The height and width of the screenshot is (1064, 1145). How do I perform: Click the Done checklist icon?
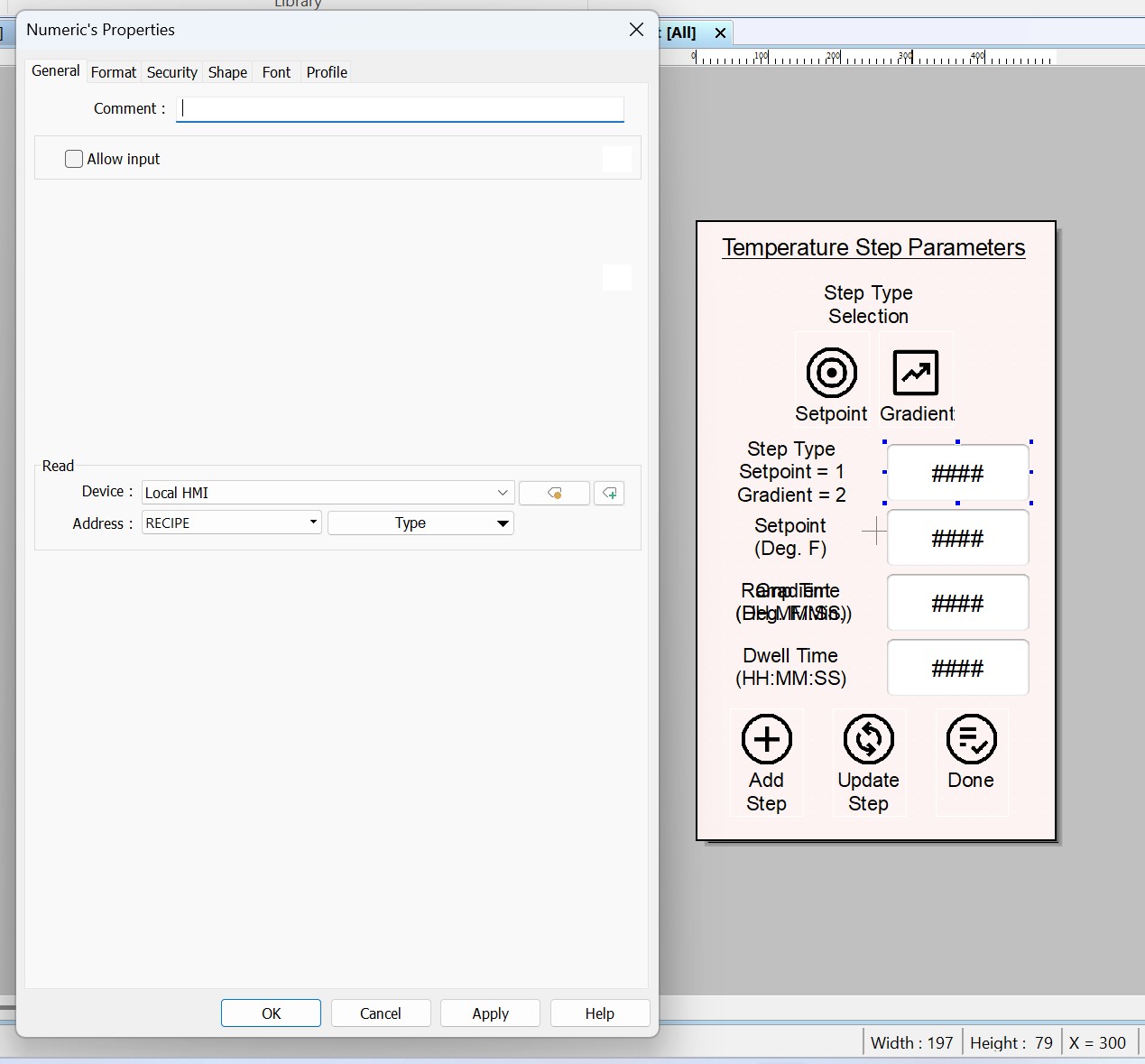point(971,739)
